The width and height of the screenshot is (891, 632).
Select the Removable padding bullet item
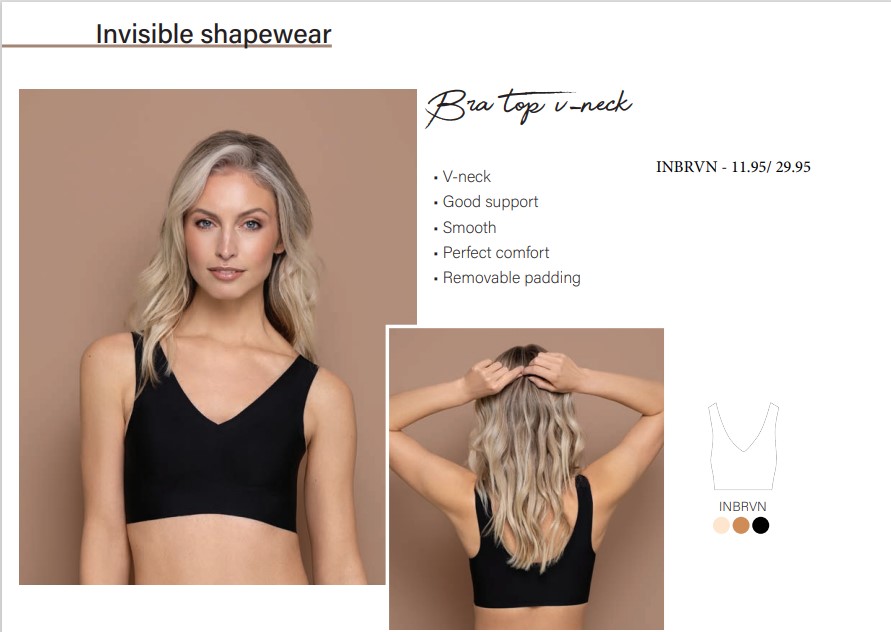click(x=507, y=278)
